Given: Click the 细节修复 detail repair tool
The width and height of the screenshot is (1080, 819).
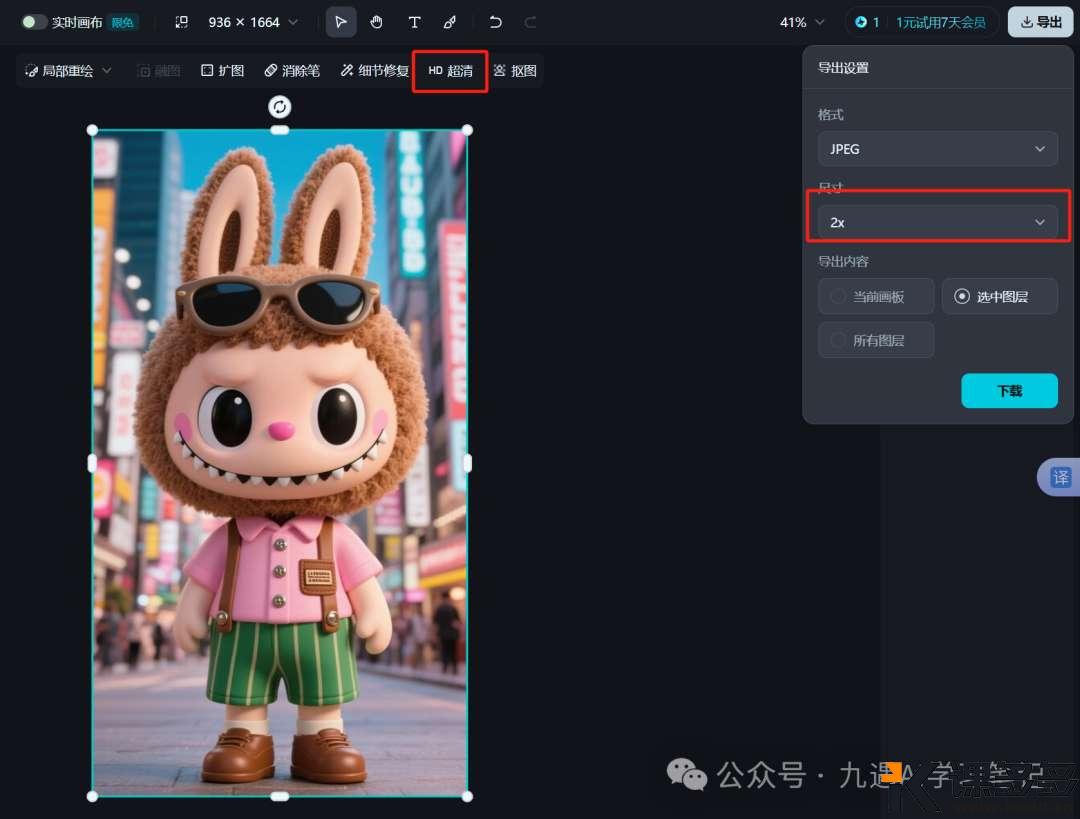Looking at the screenshot, I should pos(374,71).
